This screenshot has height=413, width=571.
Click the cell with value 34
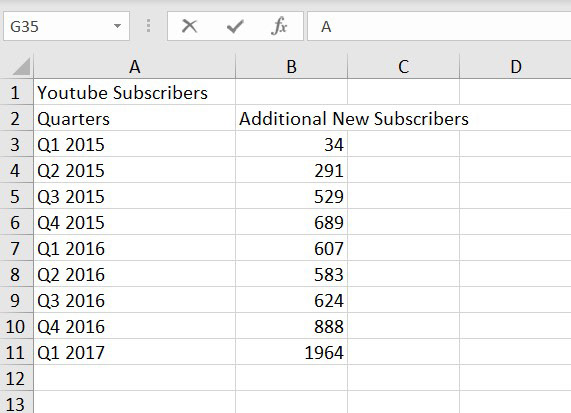coord(292,144)
